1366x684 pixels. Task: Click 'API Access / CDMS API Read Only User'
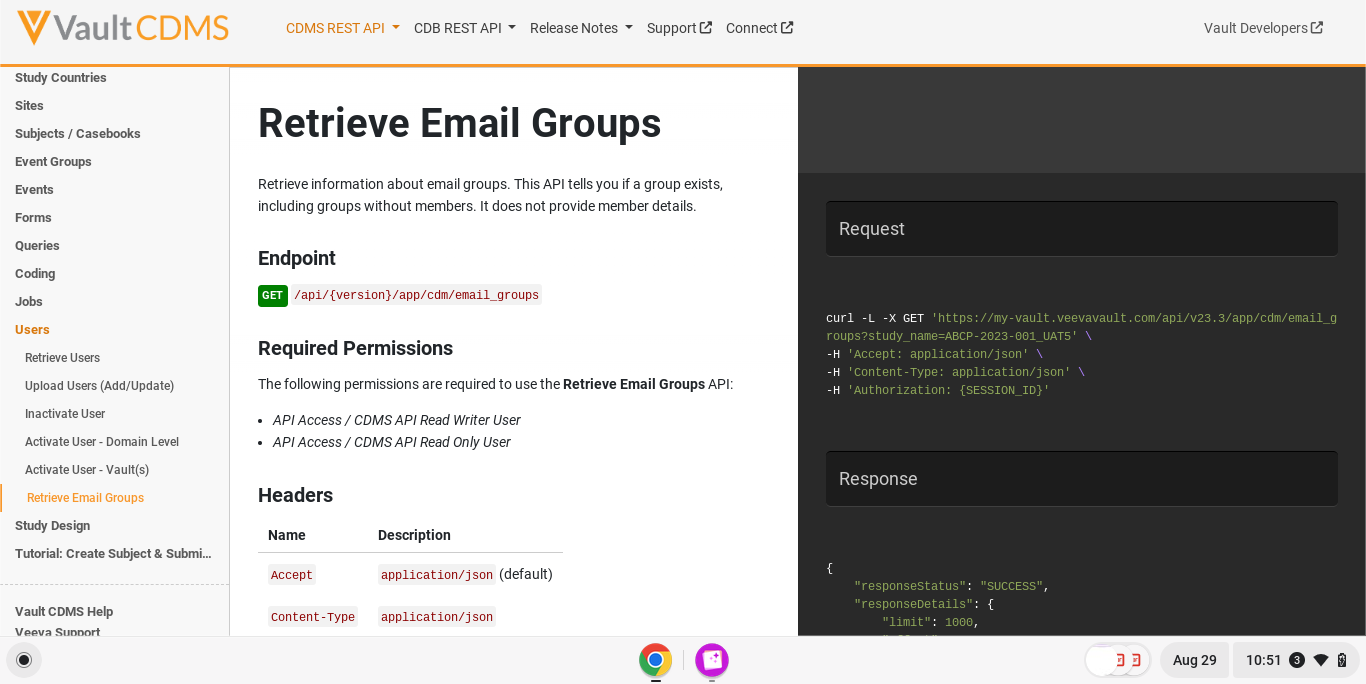pyautogui.click(x=391, y=442)
